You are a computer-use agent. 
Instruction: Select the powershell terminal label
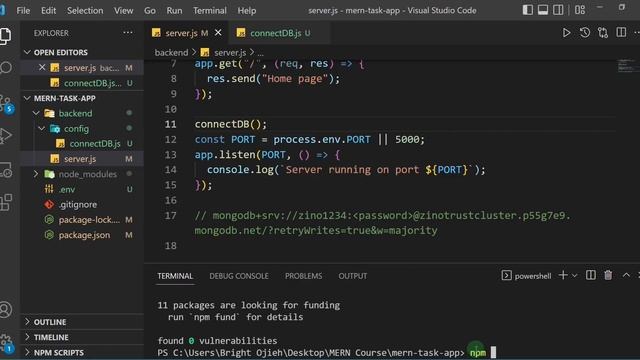[x=526, y=276]
